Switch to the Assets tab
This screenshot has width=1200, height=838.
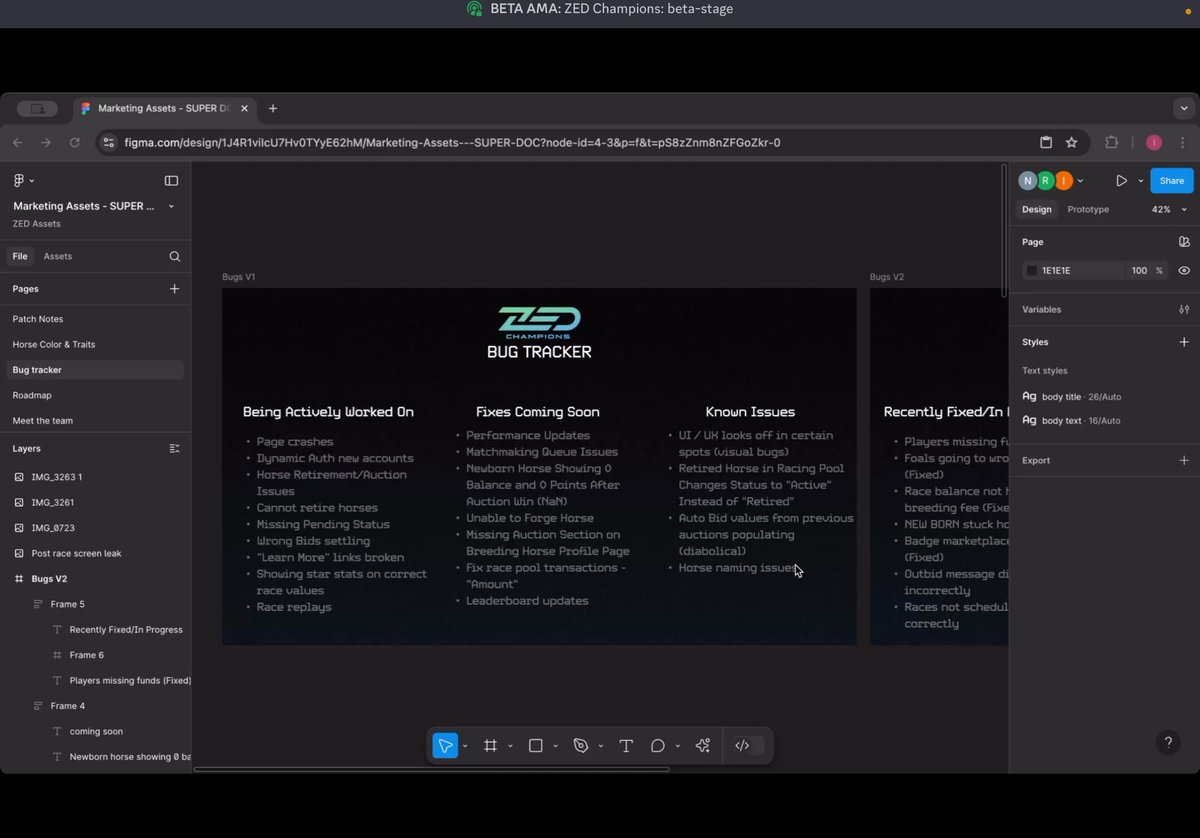tap(57, 256)
